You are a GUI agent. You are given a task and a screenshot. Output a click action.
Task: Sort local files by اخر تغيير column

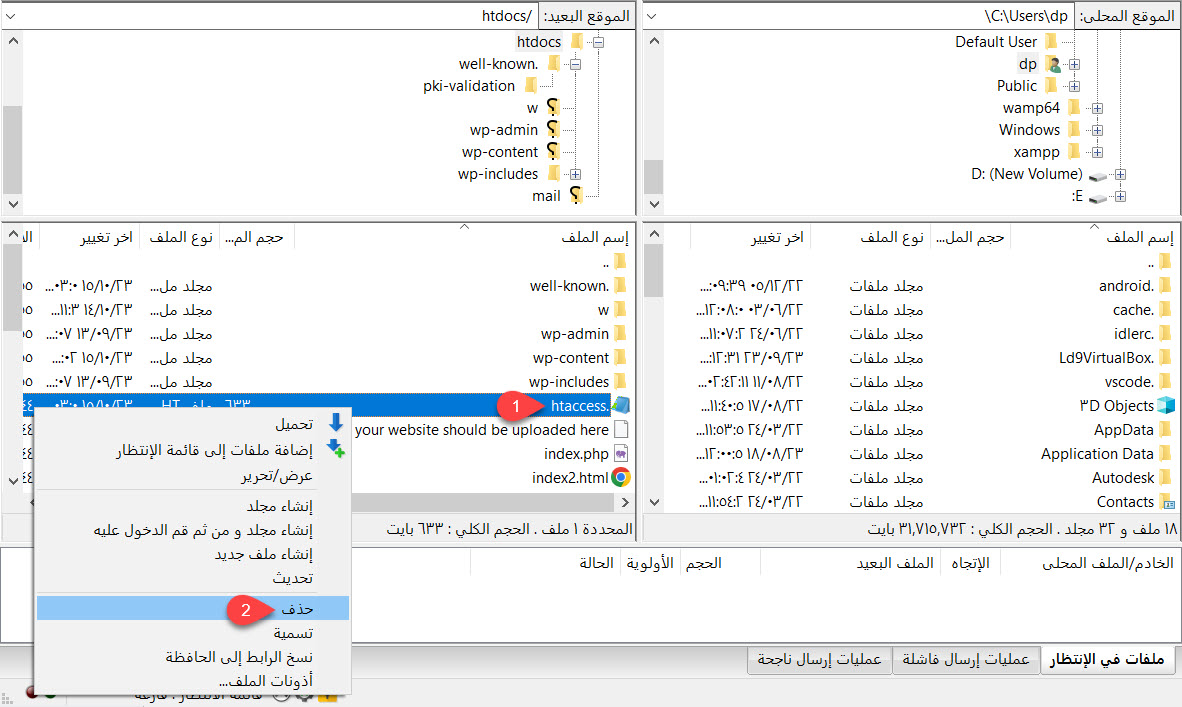(x=778, y=237)
